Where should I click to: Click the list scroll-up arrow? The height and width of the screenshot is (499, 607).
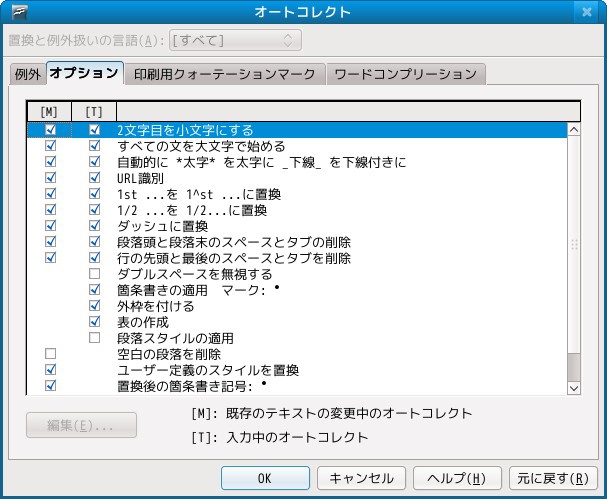574,129
